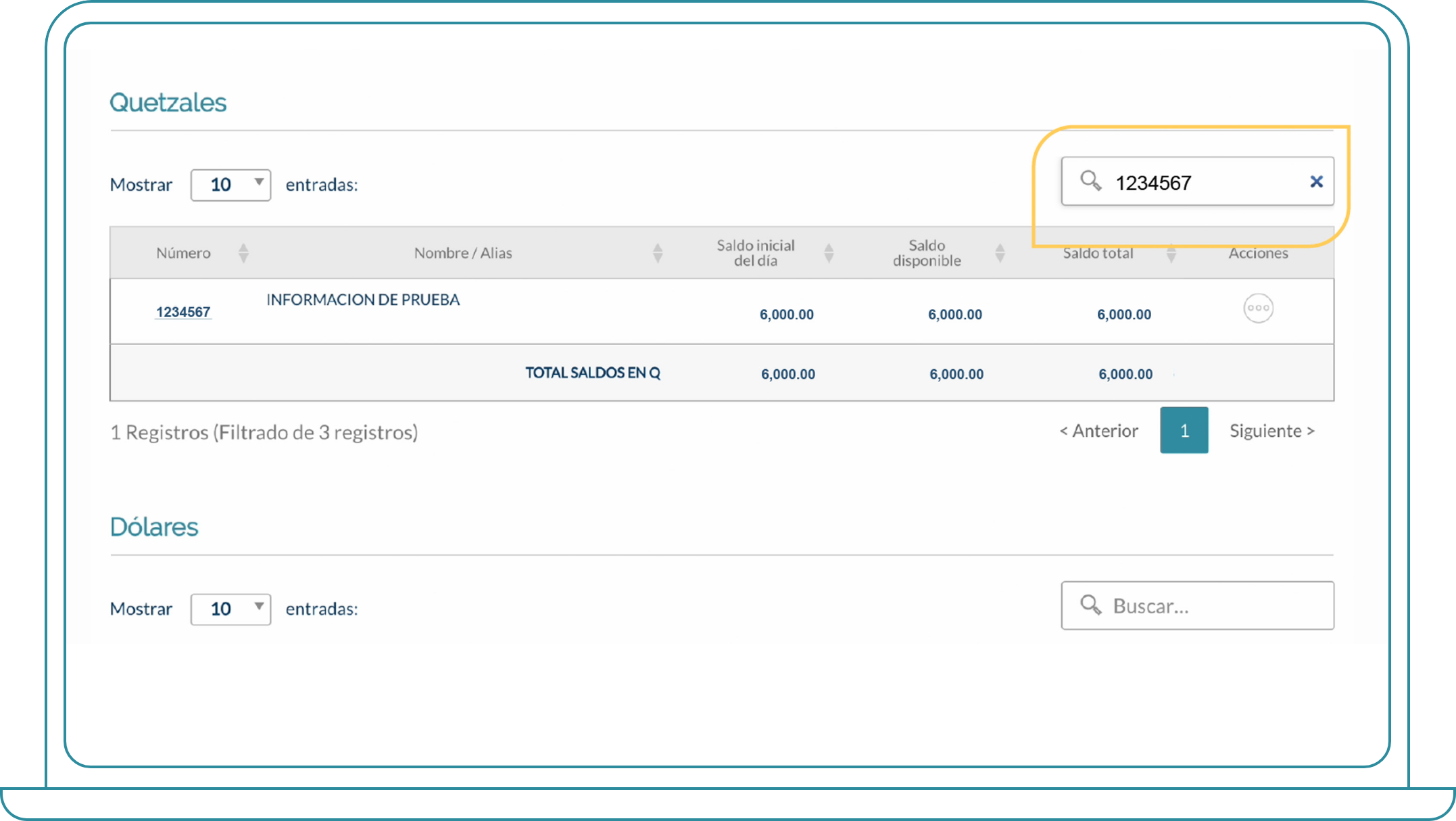Viewport: 1456px width, 821px height.
Task: Sort the table by Número column
Action: [x=243, y=253]
